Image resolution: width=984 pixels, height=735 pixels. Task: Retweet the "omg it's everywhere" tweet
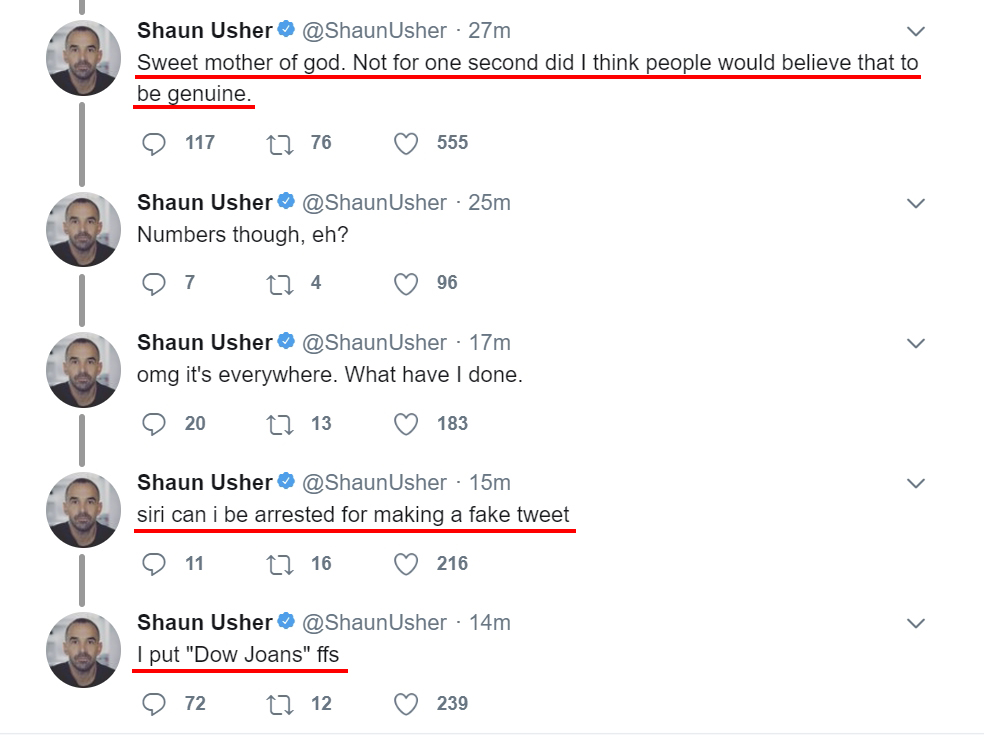pyautogui.click(x=279, y=424)
